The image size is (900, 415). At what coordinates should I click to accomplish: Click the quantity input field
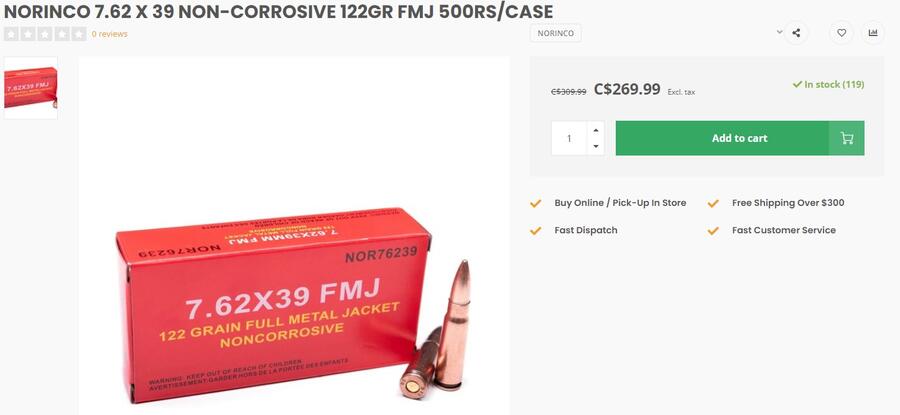[569, 138]
